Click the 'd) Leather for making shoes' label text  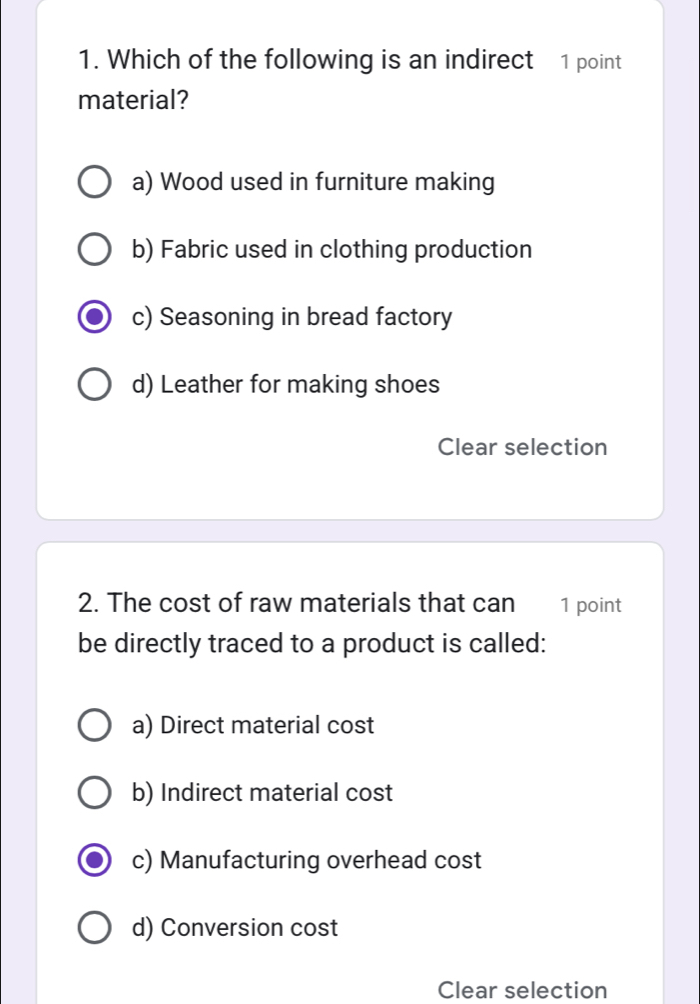coord(285,385)
